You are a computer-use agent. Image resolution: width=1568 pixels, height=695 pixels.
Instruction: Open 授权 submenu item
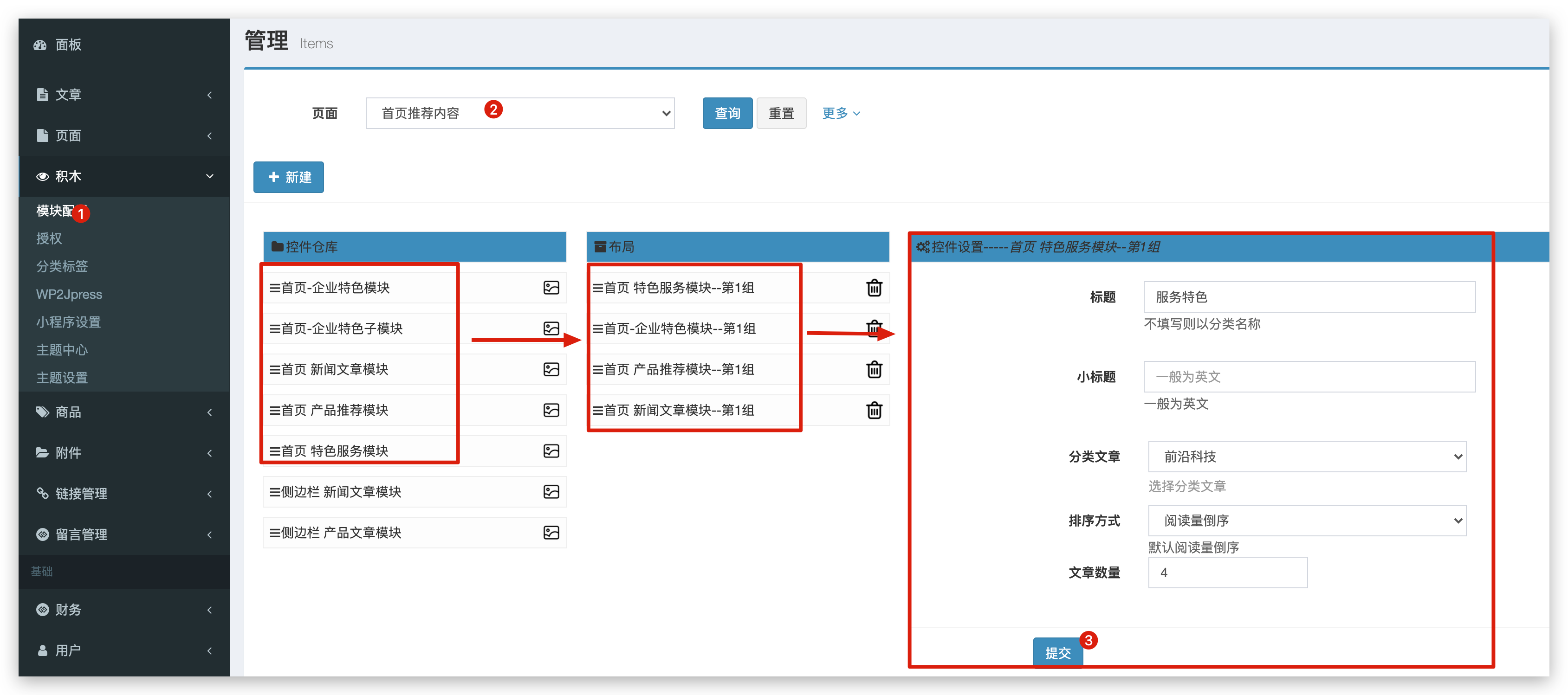pyautogui.click(x=49, y=238)
